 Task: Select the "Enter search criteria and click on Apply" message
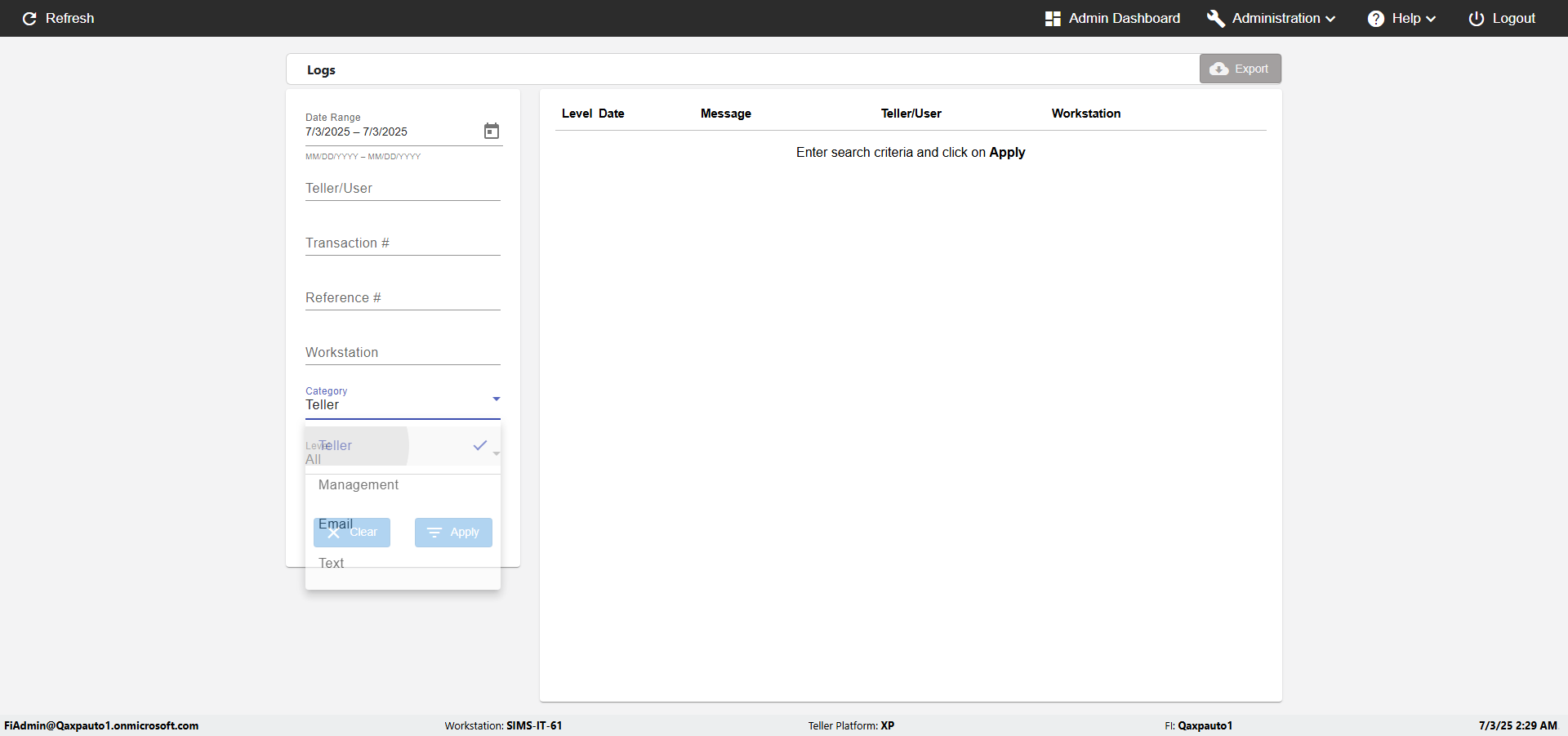pyautogui.click(x=911, y=152)
